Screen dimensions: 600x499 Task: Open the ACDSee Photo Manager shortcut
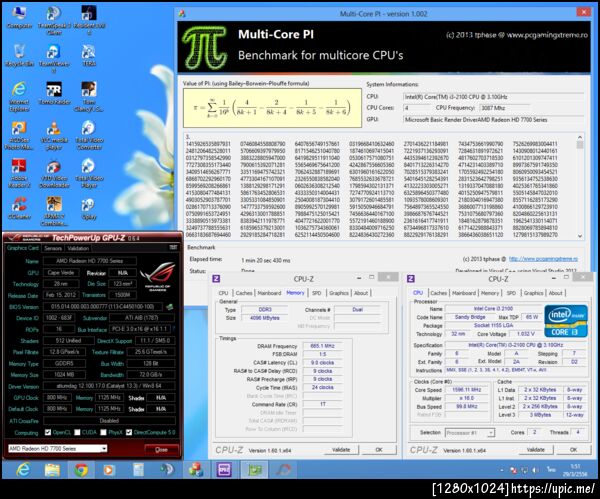[19, 135]
